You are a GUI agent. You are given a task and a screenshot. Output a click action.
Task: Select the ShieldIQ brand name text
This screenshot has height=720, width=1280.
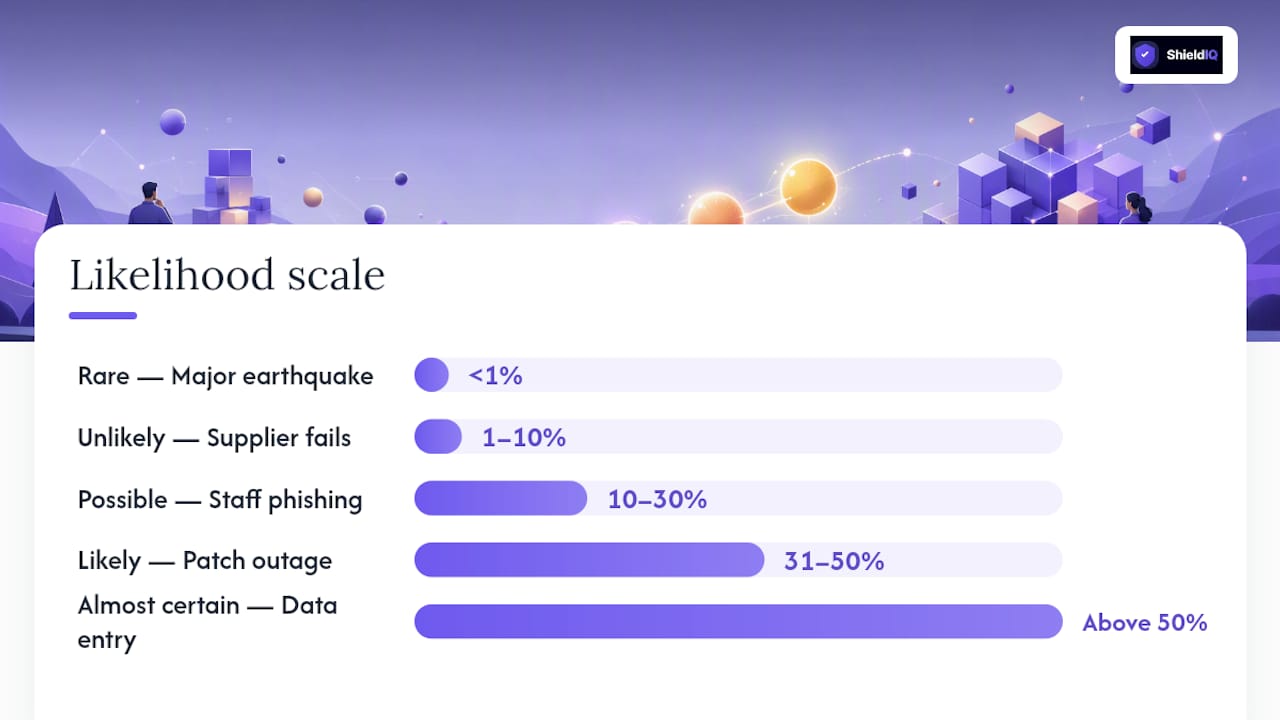click(x=1192, y=55)
